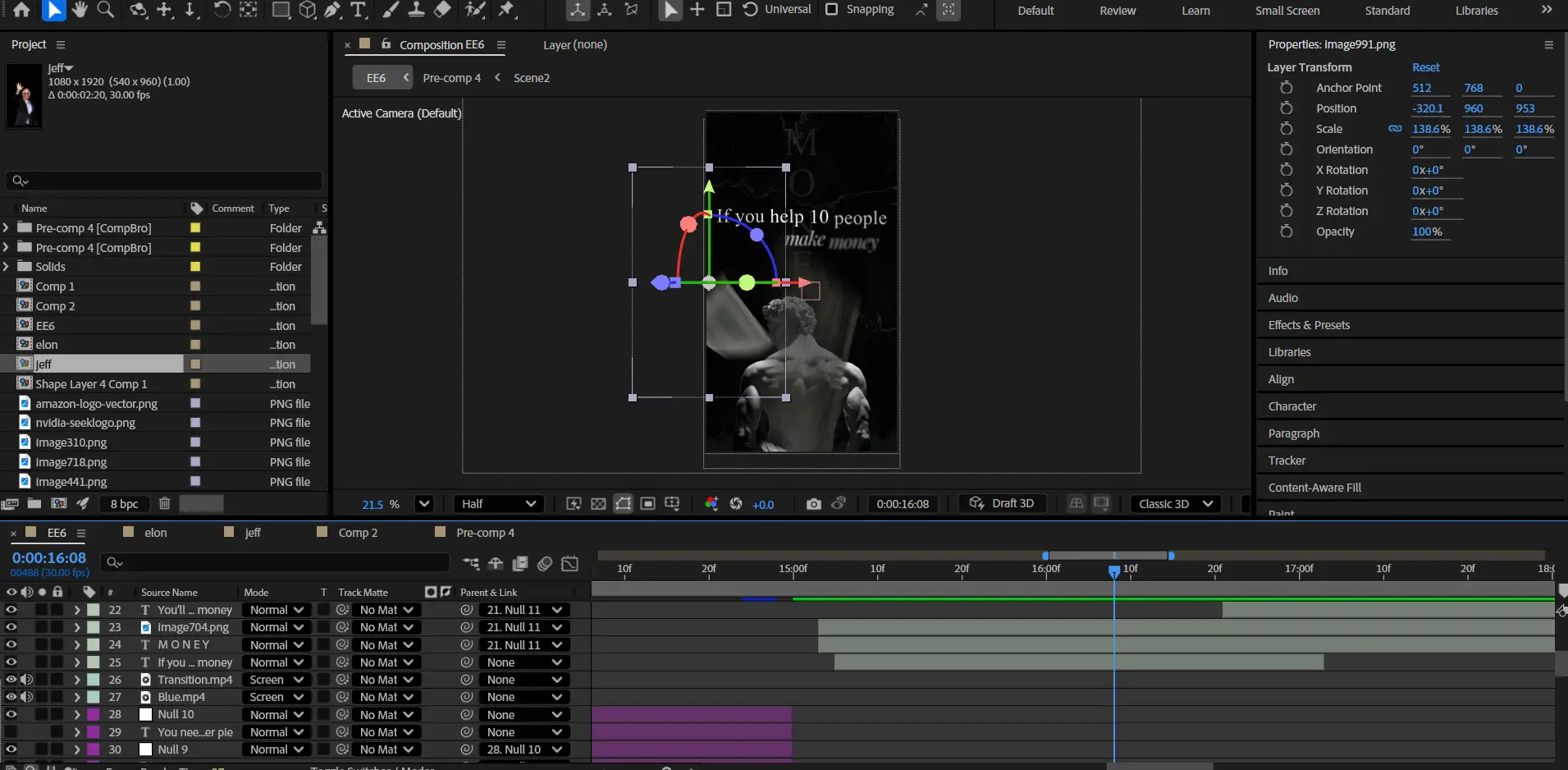Select the Pen tool
Viewport: 1568px width, 770px height.
[x=332, y=10]
